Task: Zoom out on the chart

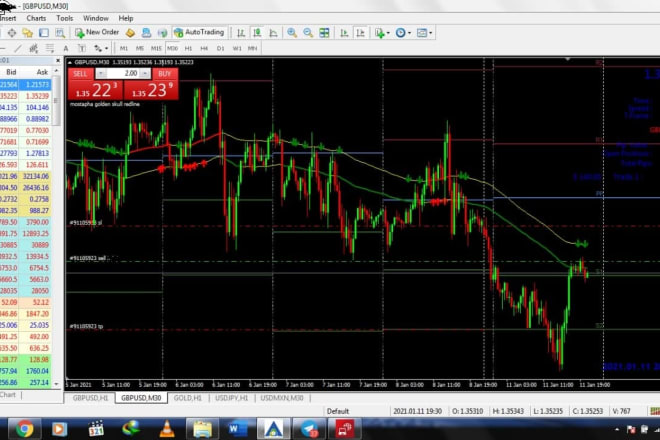Action: (x=308, y=33)
